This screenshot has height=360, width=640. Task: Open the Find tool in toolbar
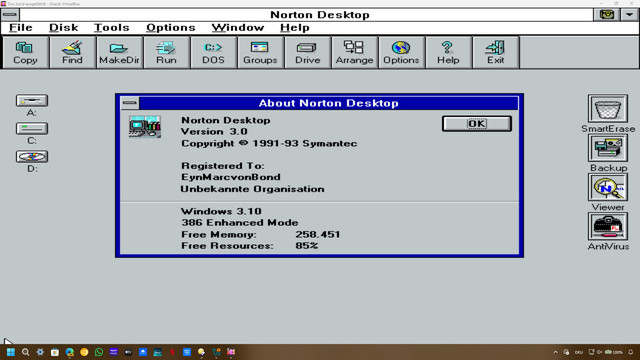(x=72, y=52)
